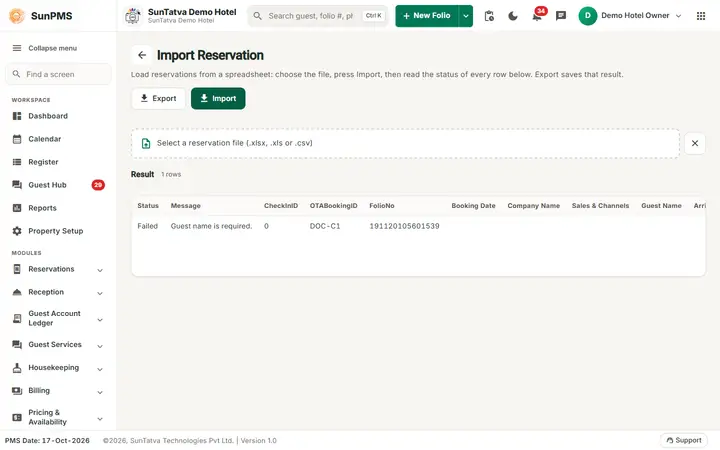The width and height of the screenshot is (720, 450).
Task: Click the OTABookingID column header
Action: [333, 206]
